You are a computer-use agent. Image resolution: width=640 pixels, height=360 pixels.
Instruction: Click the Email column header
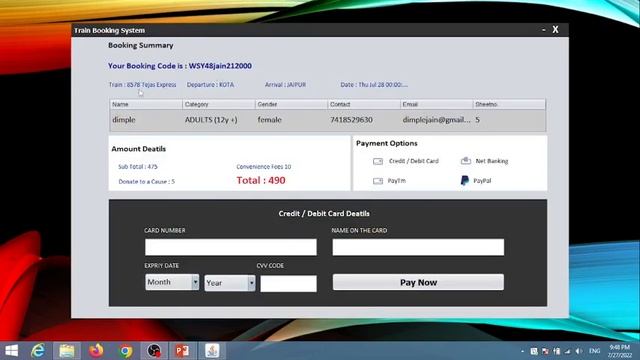pos(437,104)
